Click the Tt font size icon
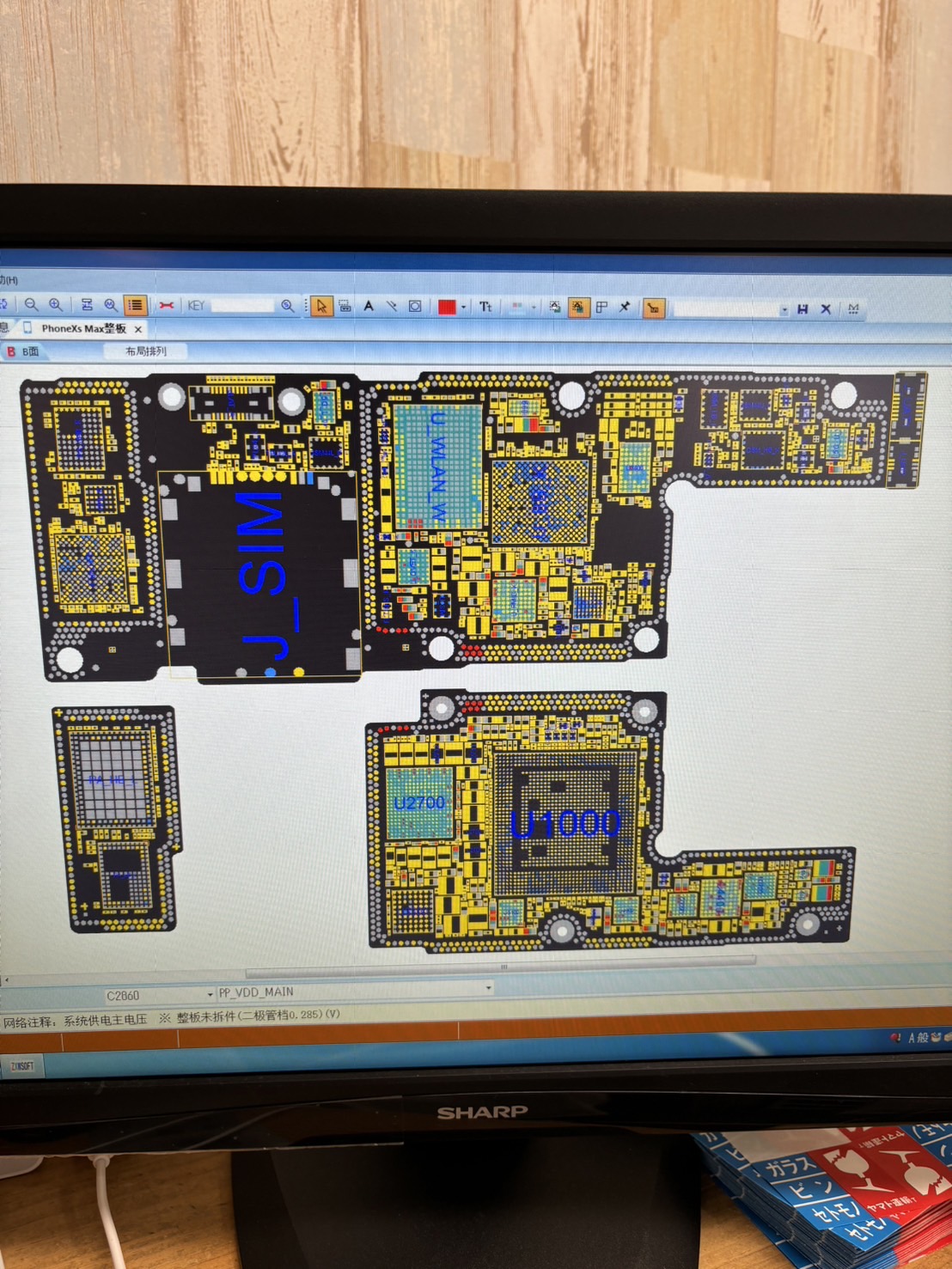The width and height of the screenshot is (952, 1269). [485, 307]
